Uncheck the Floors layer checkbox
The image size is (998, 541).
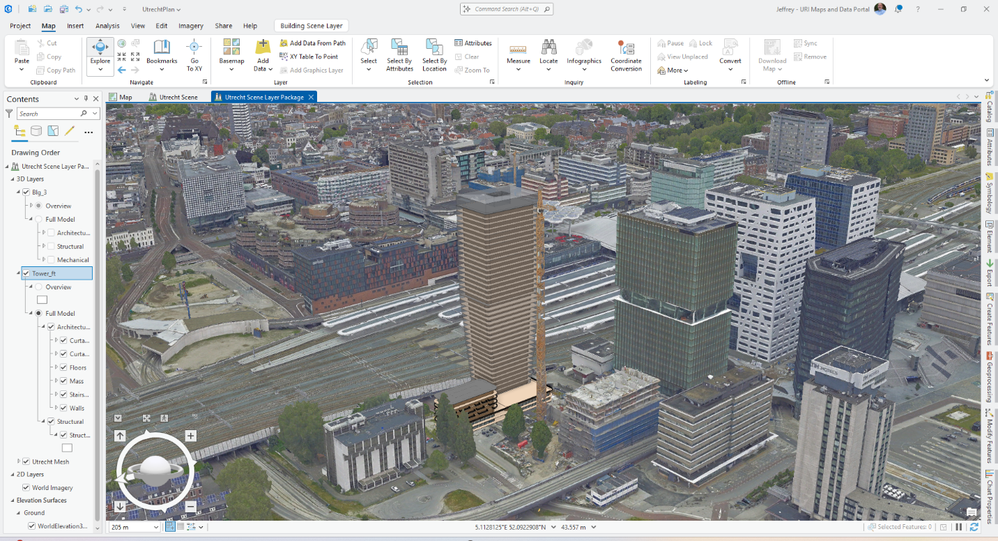[63, 367]
